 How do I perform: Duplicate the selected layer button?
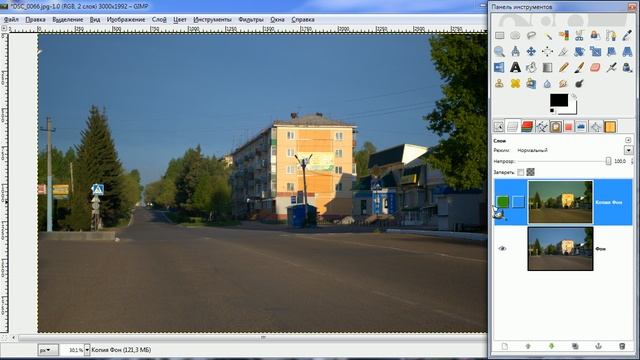[x=575, y=347]
